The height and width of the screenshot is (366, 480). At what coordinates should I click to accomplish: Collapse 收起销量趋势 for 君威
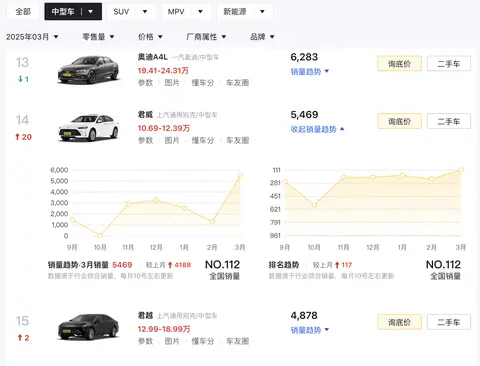point(317,129)
